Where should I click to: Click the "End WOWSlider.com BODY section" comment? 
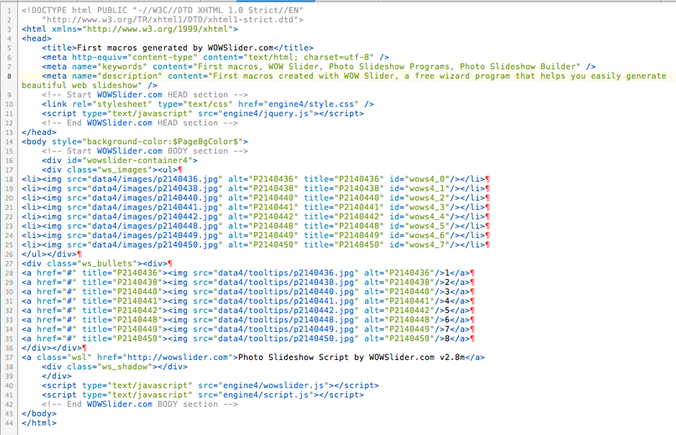140,405
